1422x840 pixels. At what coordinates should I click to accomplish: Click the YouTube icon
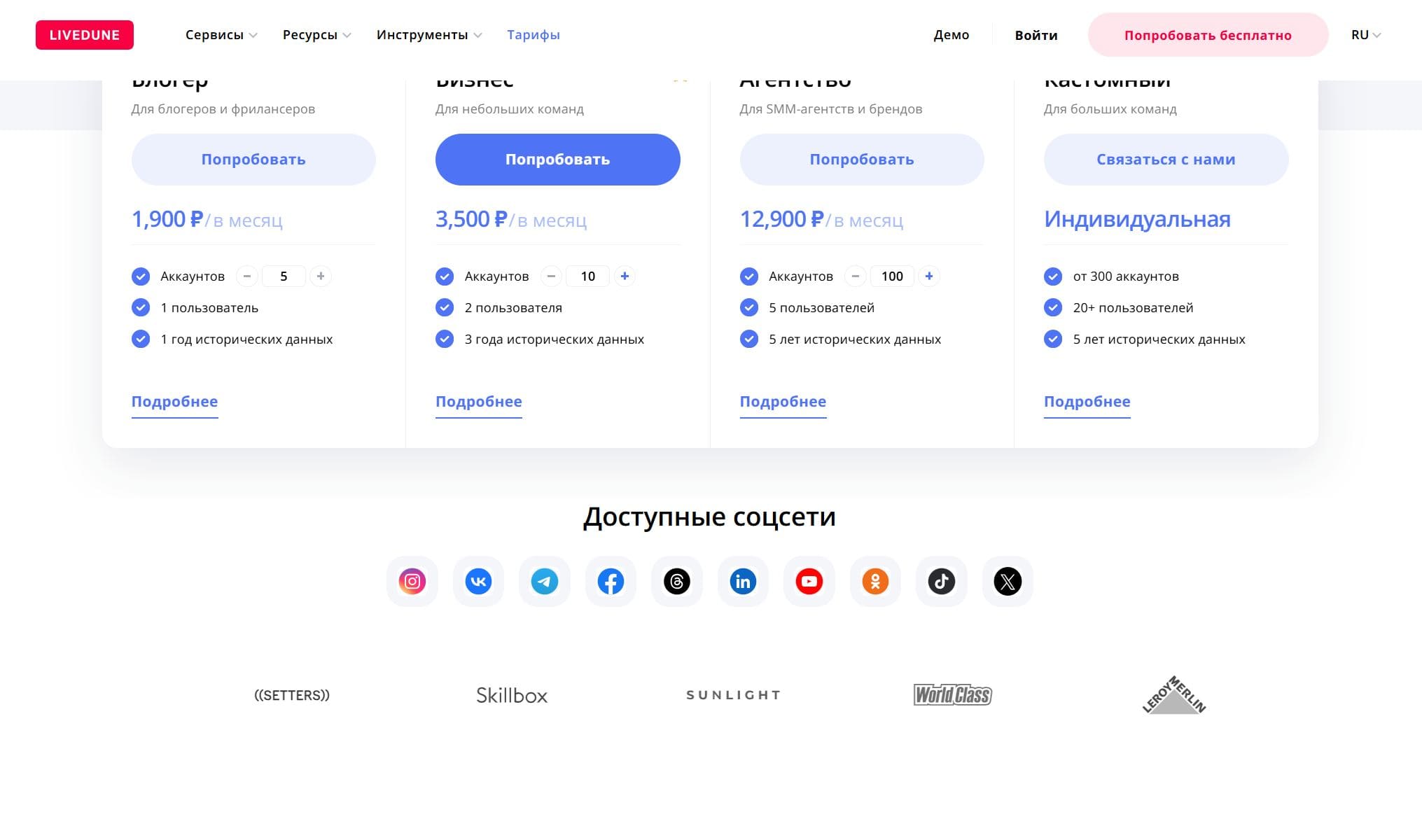point(809,582)
